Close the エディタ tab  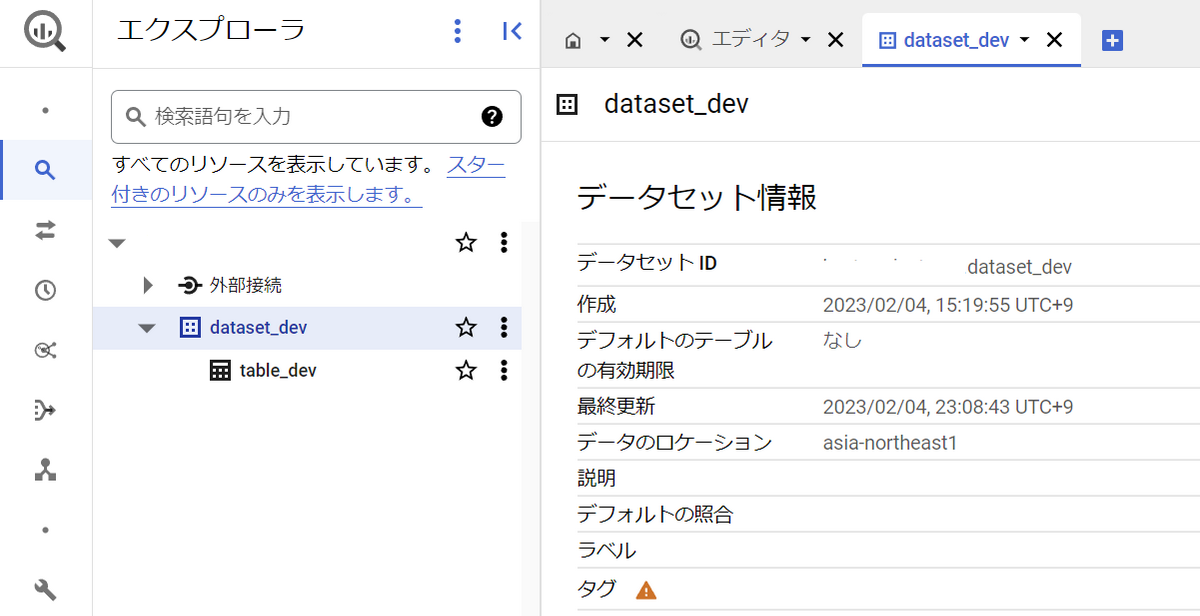836,40
